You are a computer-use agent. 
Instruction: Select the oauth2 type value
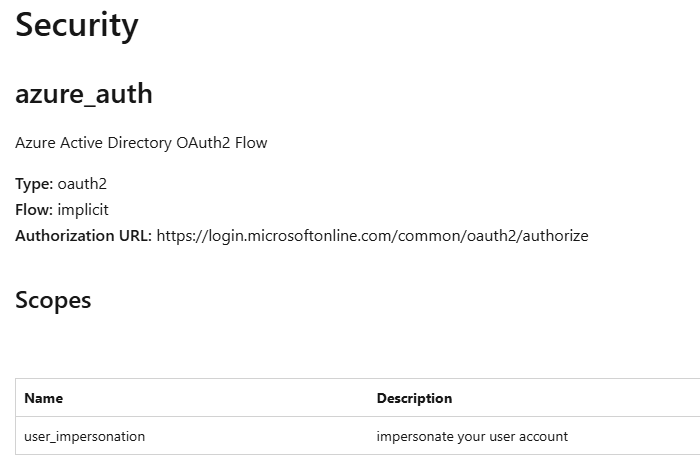(82, 185)
